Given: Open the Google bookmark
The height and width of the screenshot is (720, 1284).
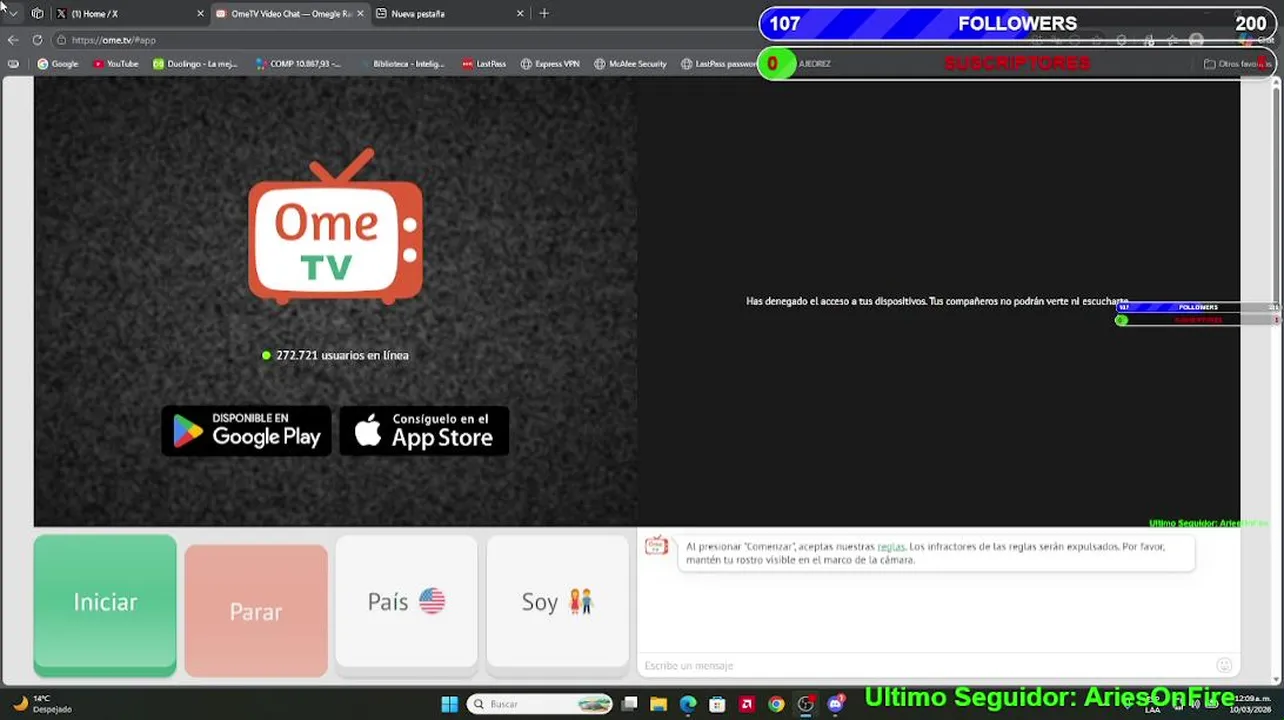Looking at the screenshot, I should click(x=58, y=64).
